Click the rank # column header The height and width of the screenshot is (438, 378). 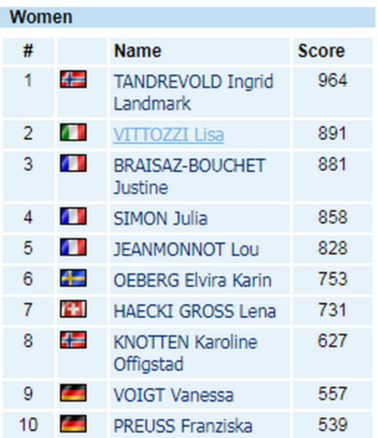pos(28,51)
